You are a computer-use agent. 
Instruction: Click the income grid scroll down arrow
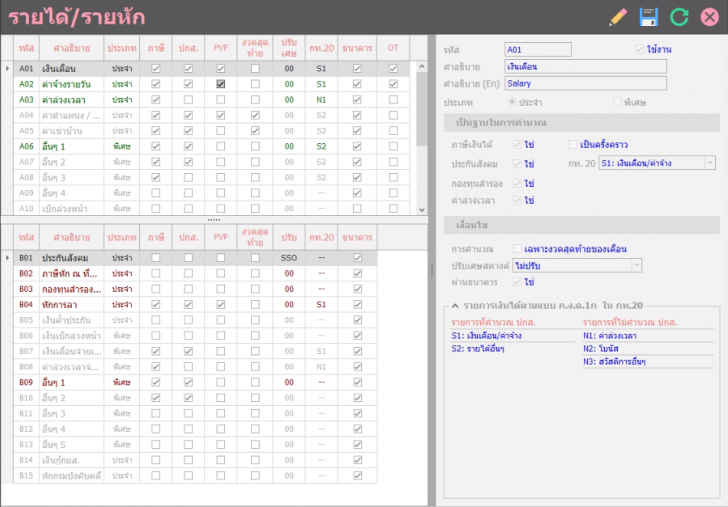pos(422,209)
